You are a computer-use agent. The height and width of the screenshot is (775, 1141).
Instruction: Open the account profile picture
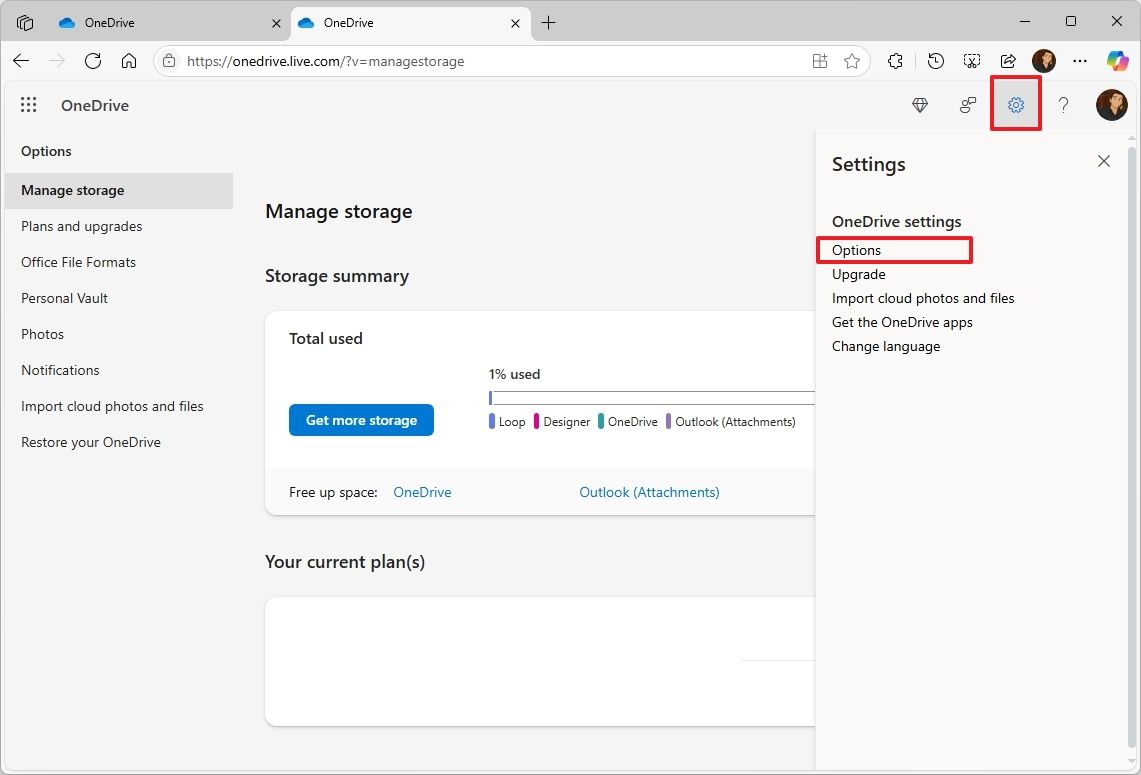click(x=1111, y=105)
